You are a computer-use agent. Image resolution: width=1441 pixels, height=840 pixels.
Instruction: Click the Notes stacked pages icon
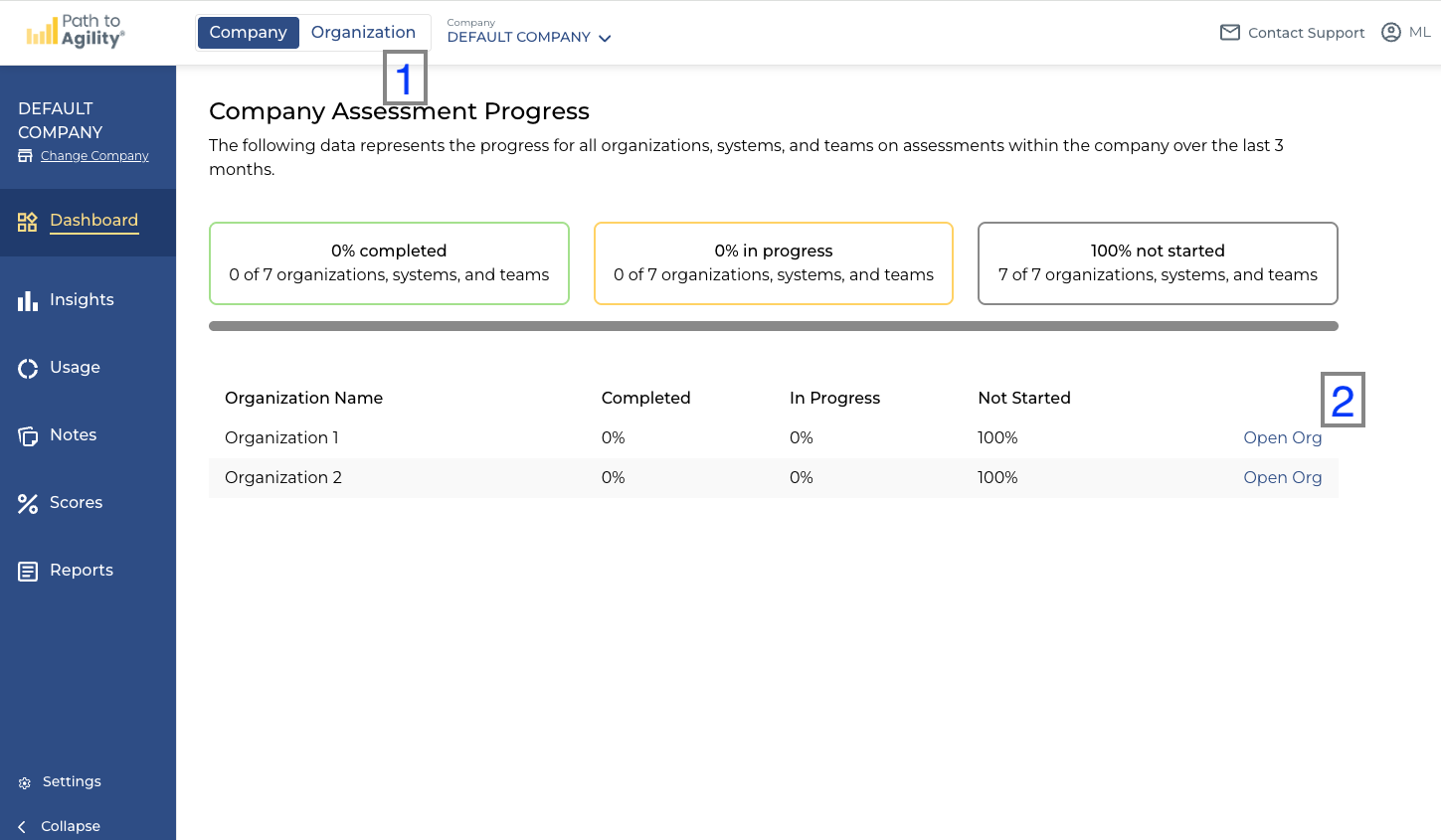pyautogui.click(x=28, y=435)
